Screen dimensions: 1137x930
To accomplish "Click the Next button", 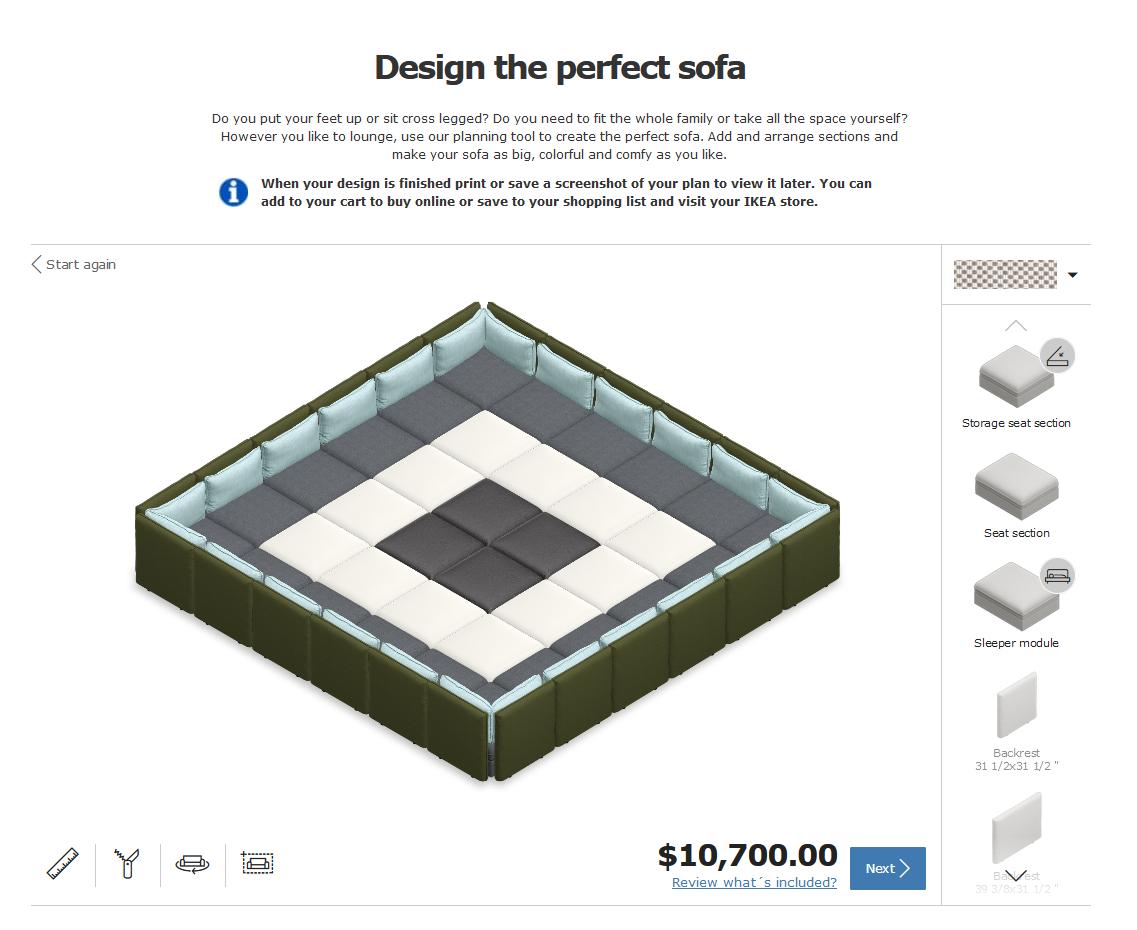I will point(887,868).
